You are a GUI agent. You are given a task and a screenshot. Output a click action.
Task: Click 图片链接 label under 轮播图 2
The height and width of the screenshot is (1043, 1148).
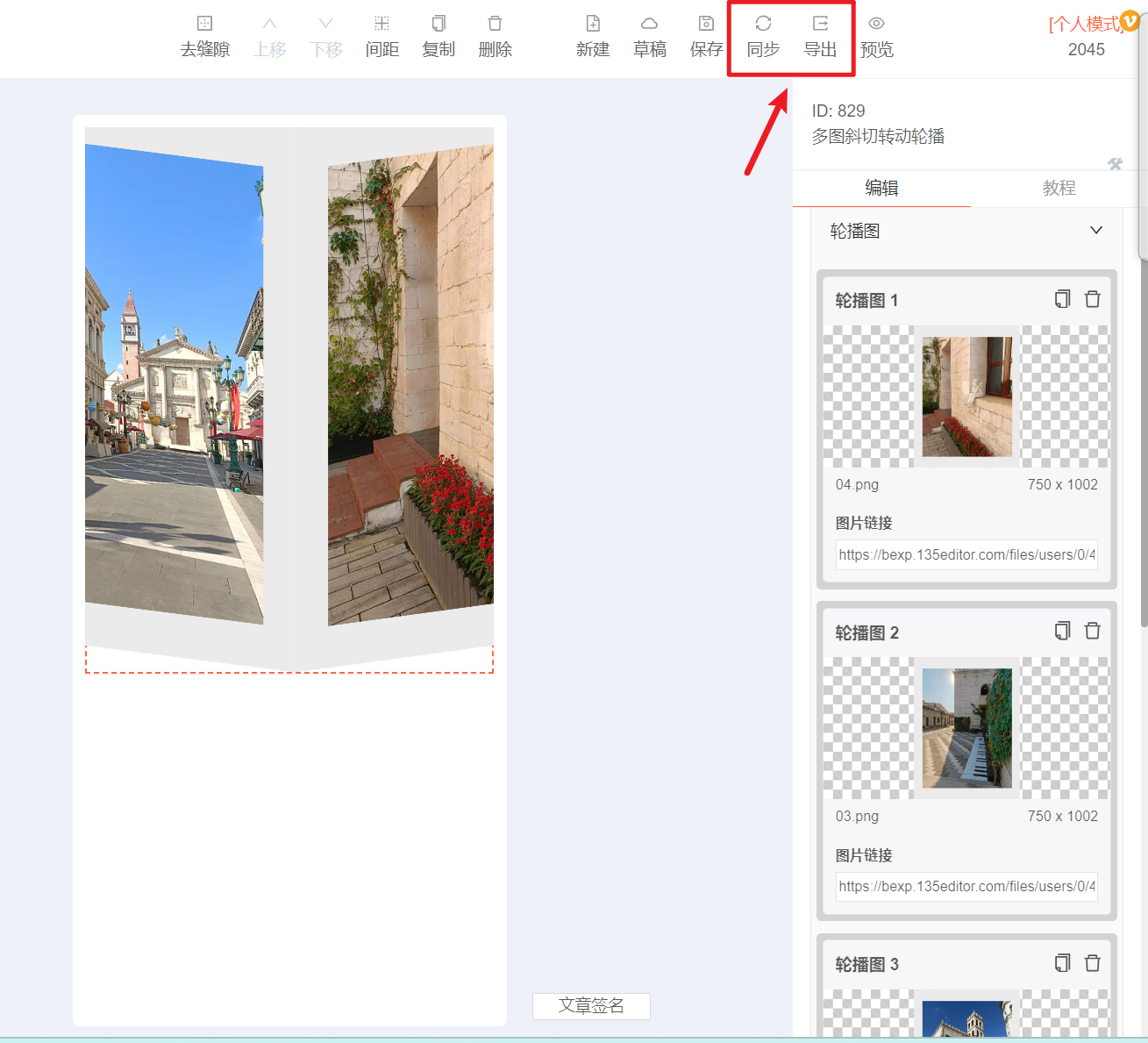point(864,855)
